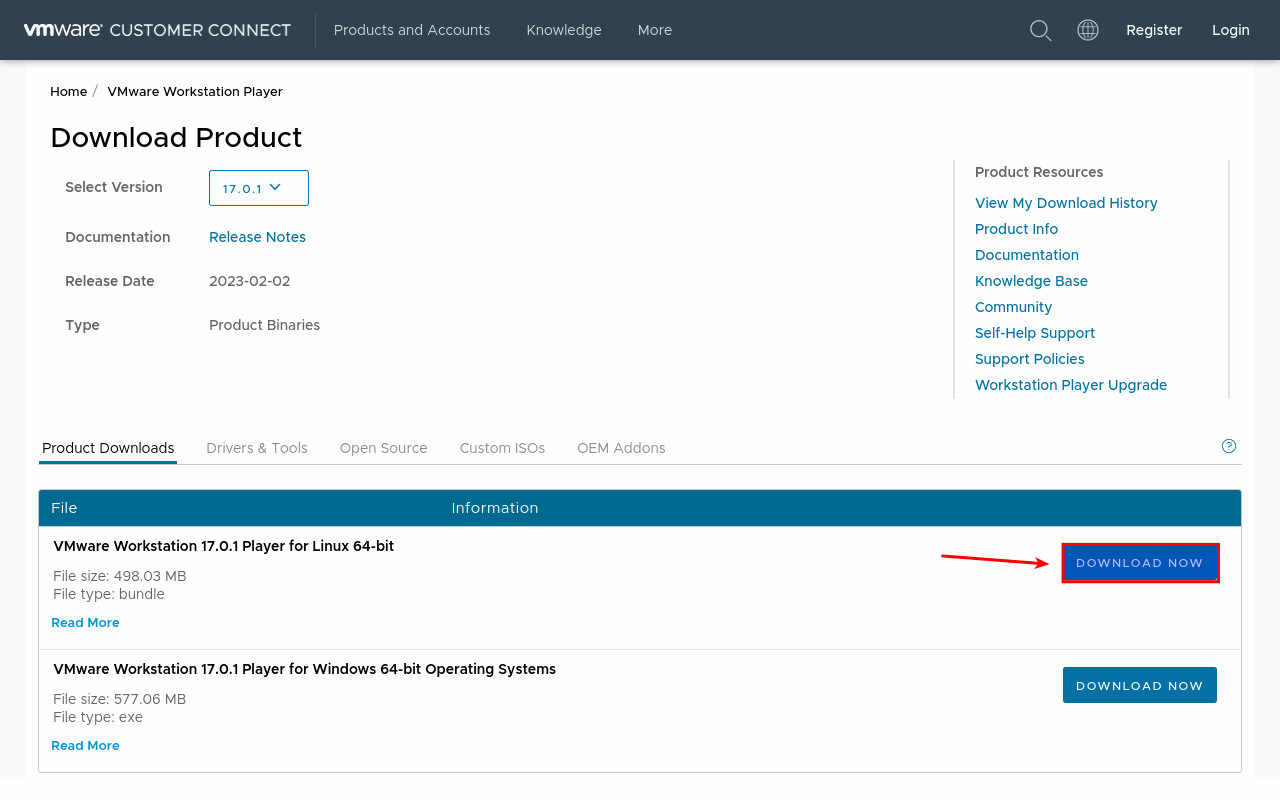Click the 'Product Binaries' type value
The height and width of the screenshot is (800, 1280).
tap(265, 325)
